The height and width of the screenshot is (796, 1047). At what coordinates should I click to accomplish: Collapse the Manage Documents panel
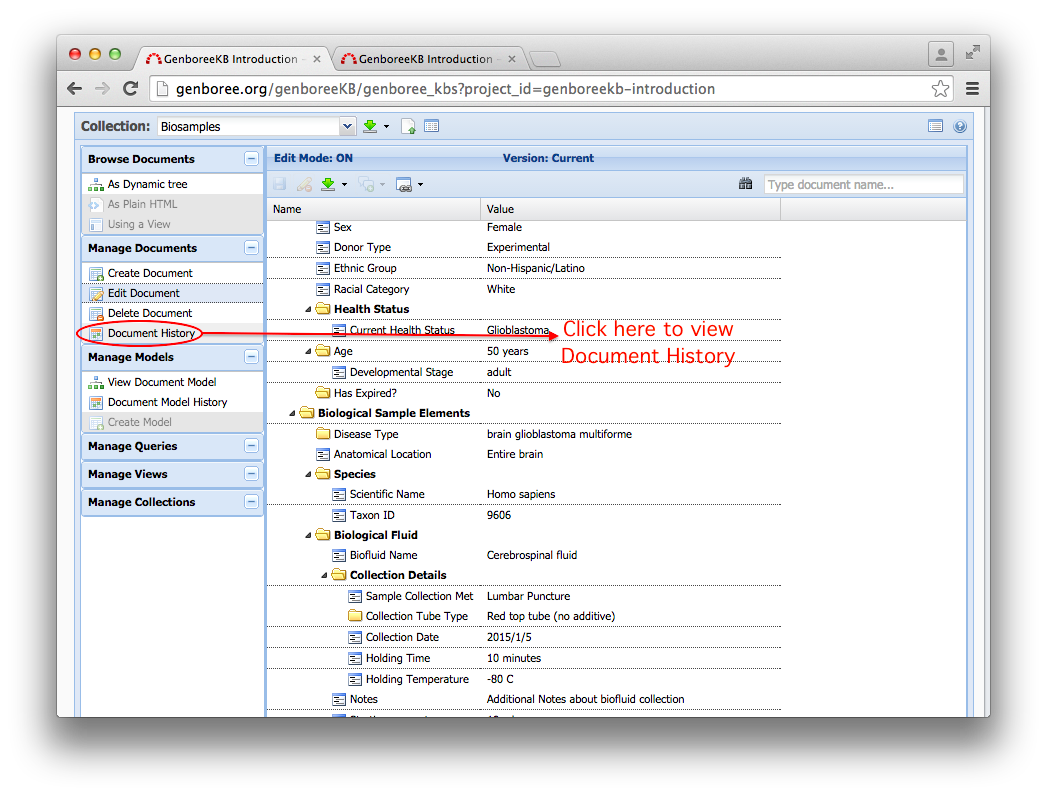coord(251,248)
